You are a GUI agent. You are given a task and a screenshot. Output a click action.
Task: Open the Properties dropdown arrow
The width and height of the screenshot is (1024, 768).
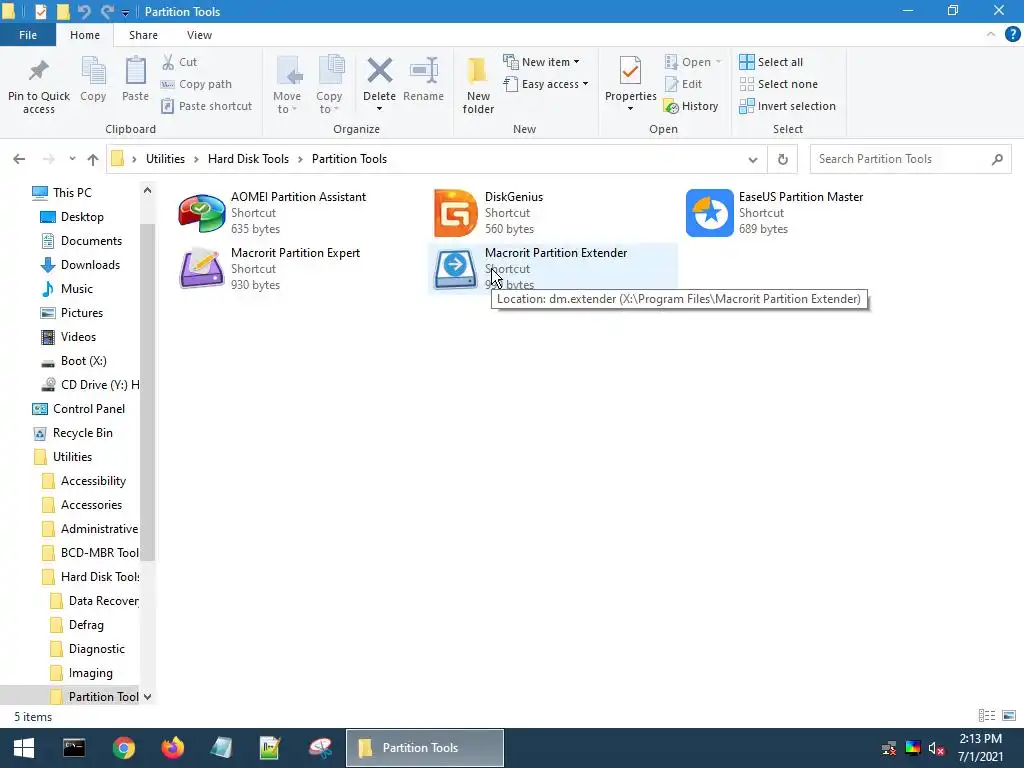tap(630, 108)
